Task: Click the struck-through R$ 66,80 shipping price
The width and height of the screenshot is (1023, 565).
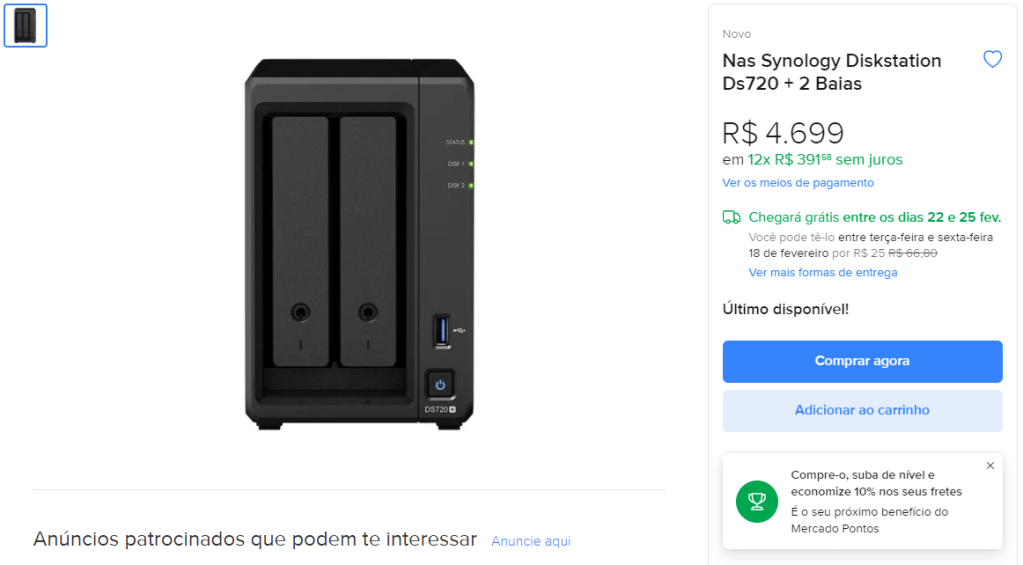Action: click(913, 253)
